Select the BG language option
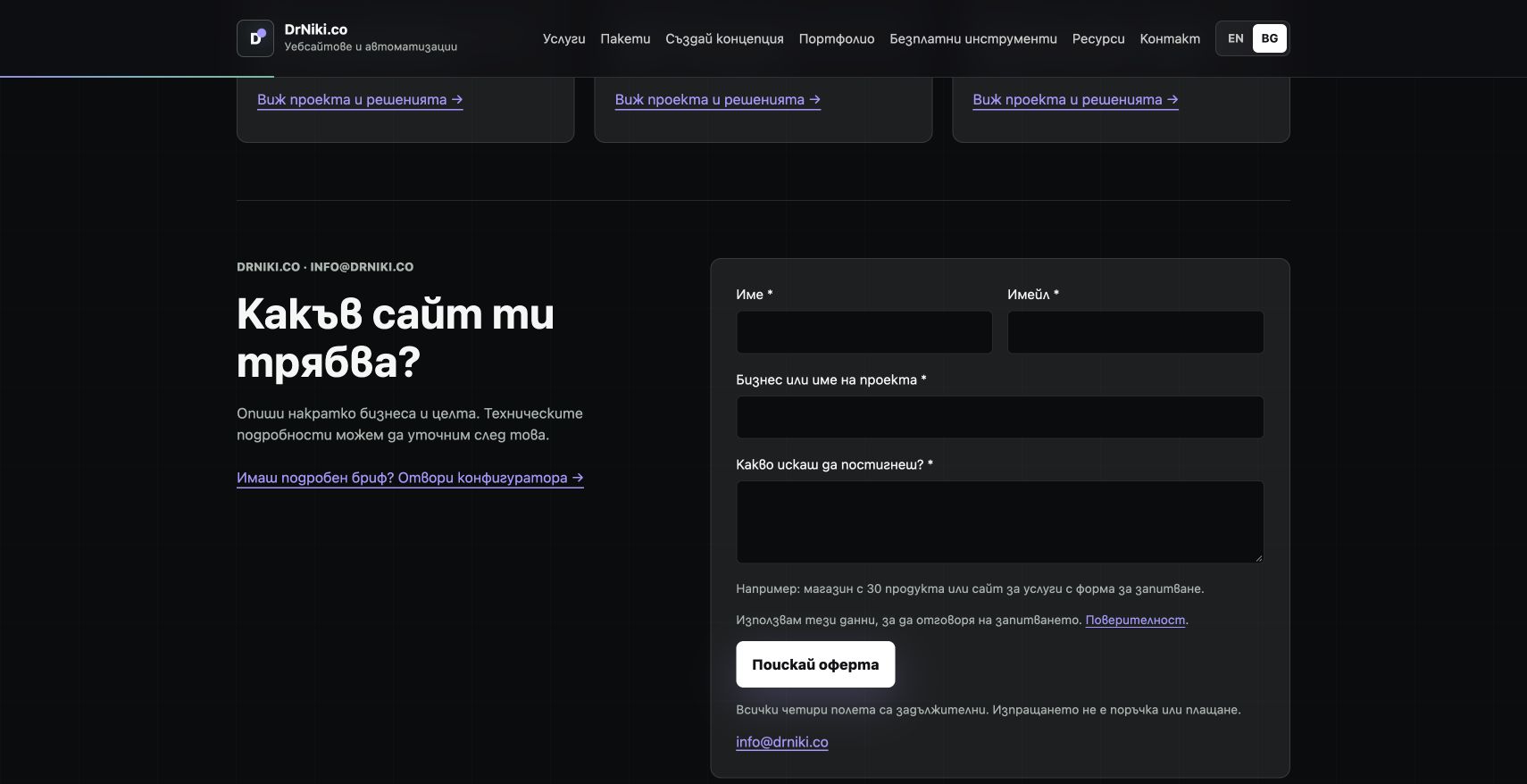Screen dimensions: 1527x784 1270,38
